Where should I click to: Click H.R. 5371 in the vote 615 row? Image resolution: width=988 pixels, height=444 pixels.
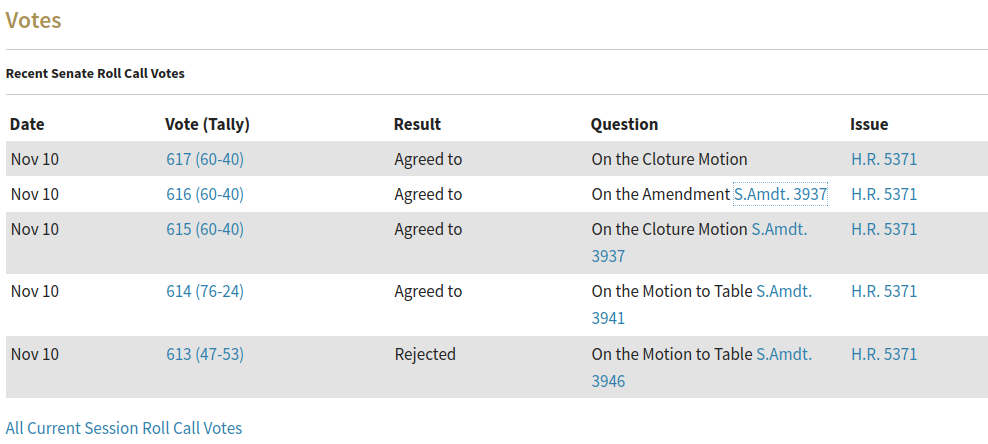pos(884,229)
